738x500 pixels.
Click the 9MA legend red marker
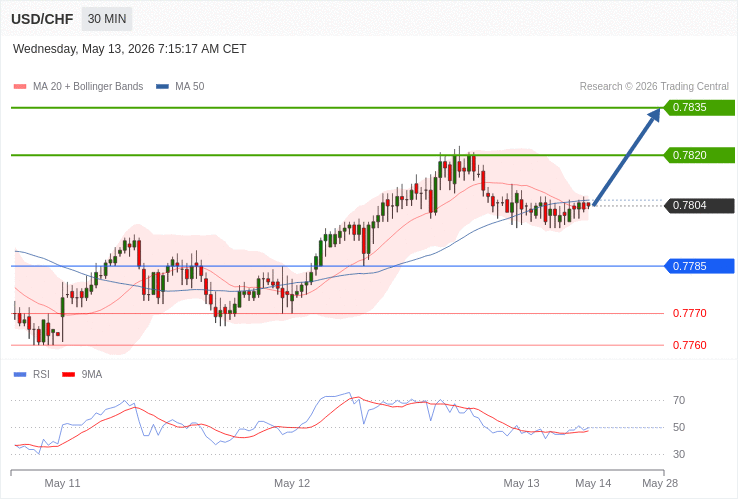pos(69,375)
